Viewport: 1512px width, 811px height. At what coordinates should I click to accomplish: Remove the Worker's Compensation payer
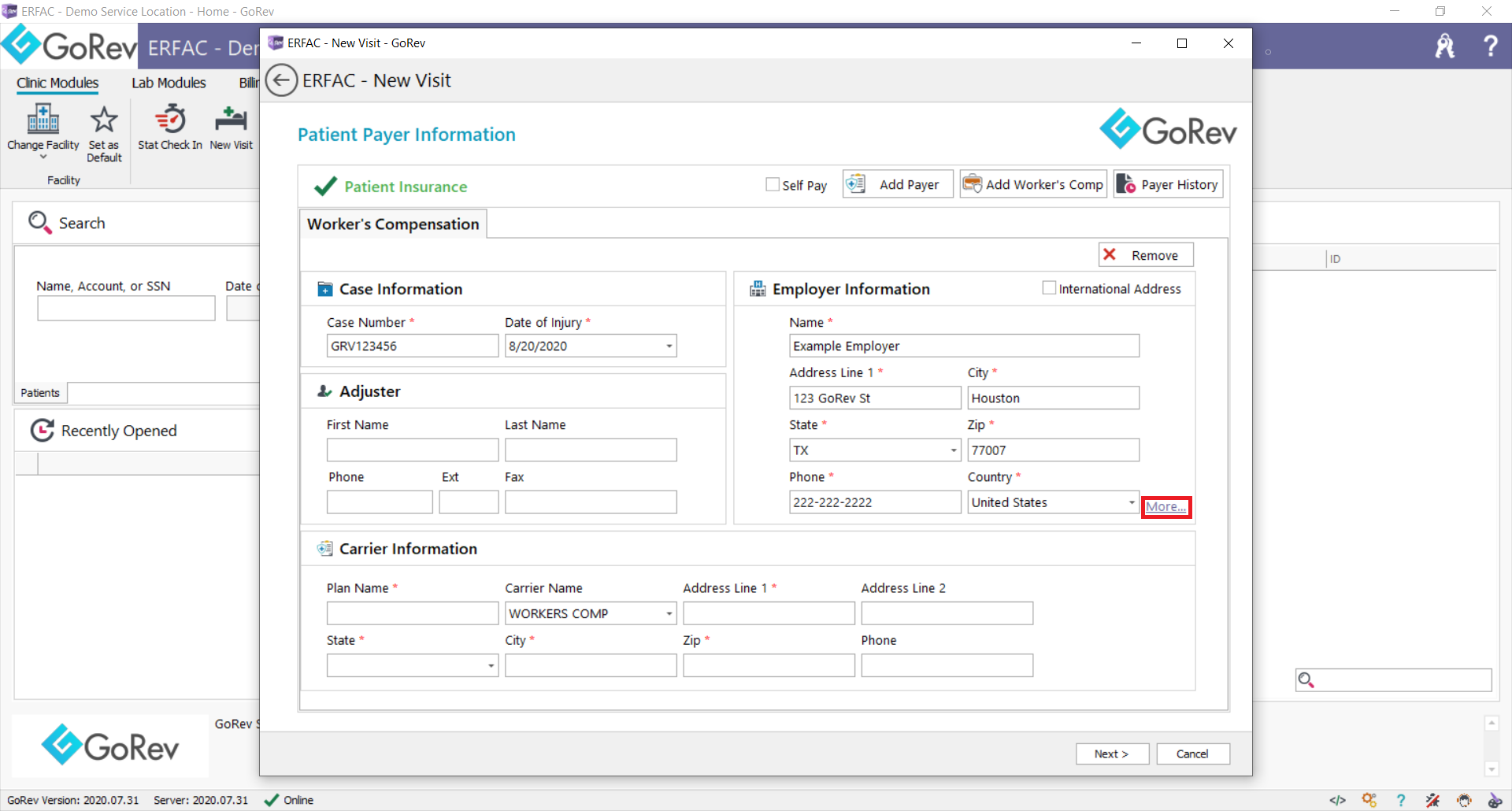1146,255
